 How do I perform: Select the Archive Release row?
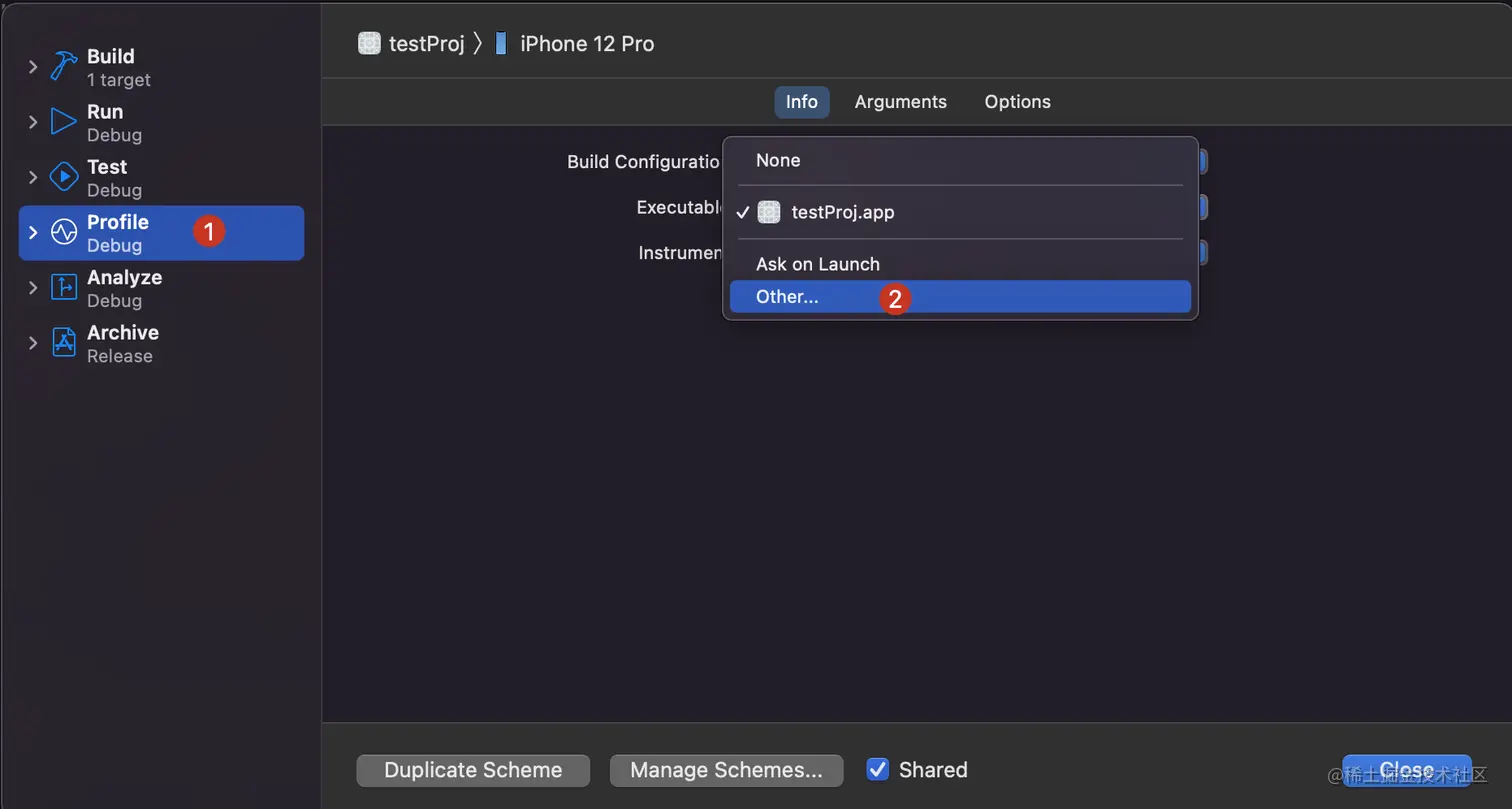pyautogui.click(x=161, y=343)
